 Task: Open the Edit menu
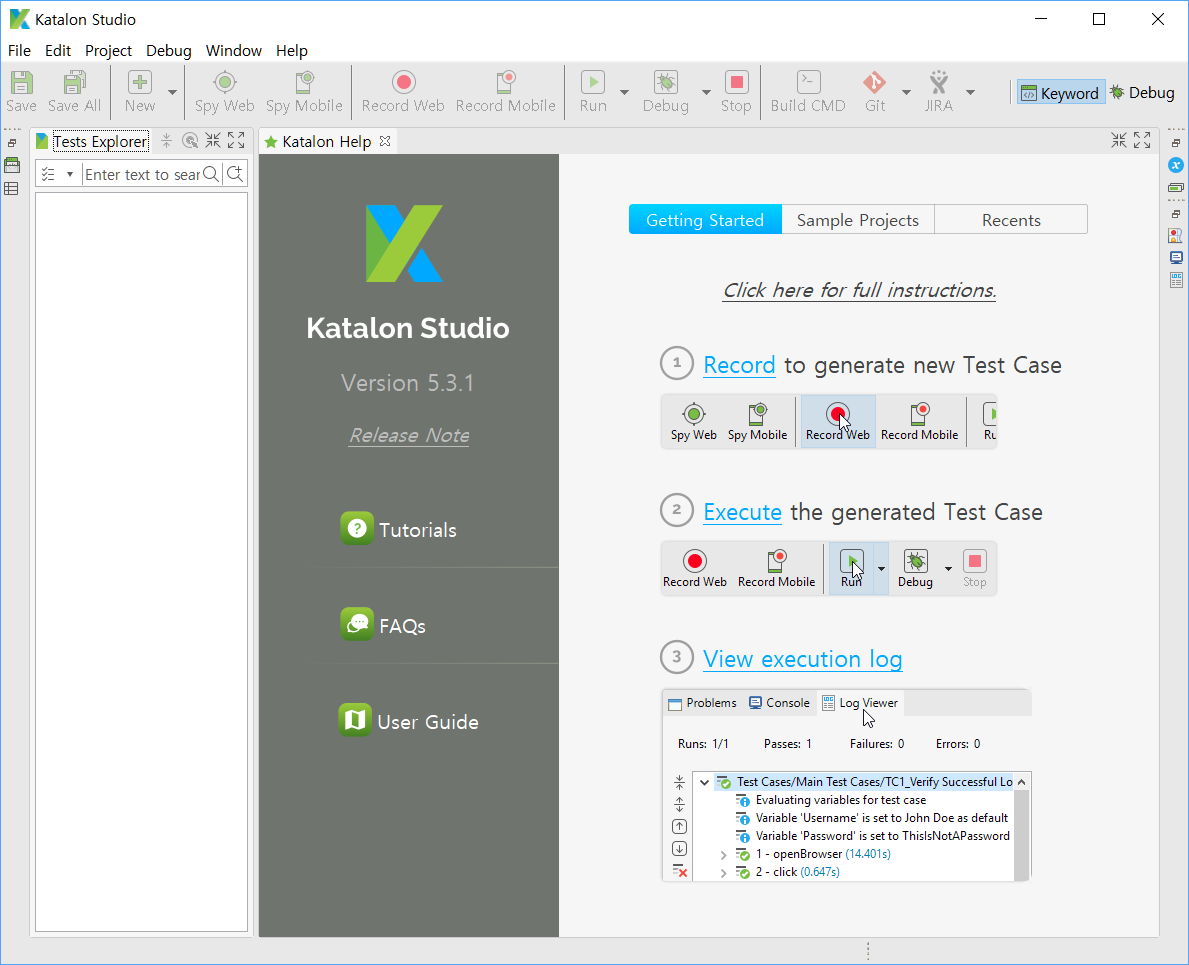click(x=58, y=51)
